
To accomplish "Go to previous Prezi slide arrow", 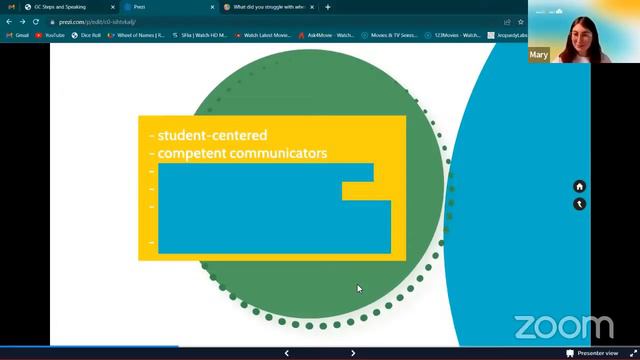I will tap(287, 353).
